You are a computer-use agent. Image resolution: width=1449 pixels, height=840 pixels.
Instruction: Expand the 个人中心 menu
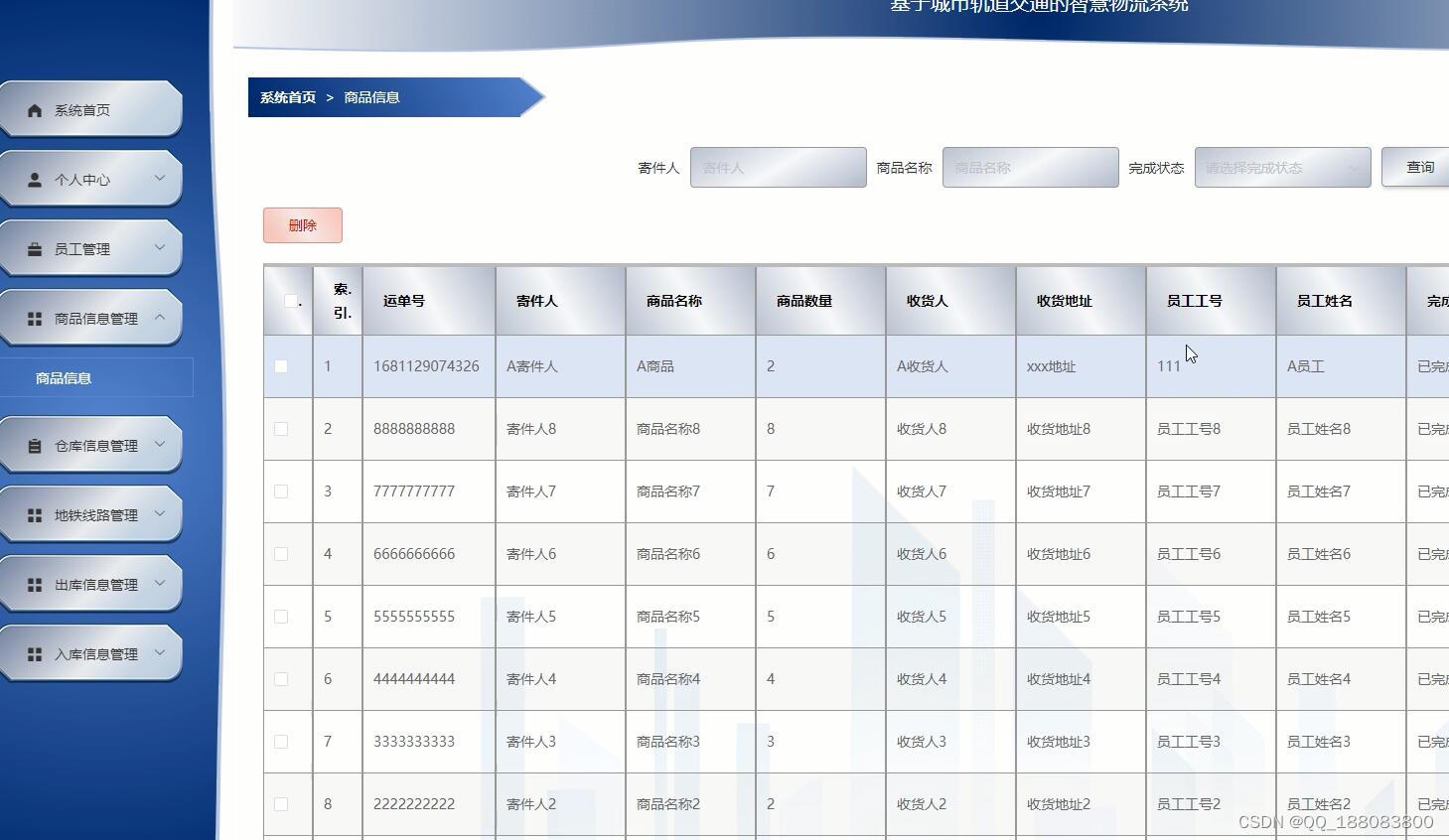pos(94,179)
